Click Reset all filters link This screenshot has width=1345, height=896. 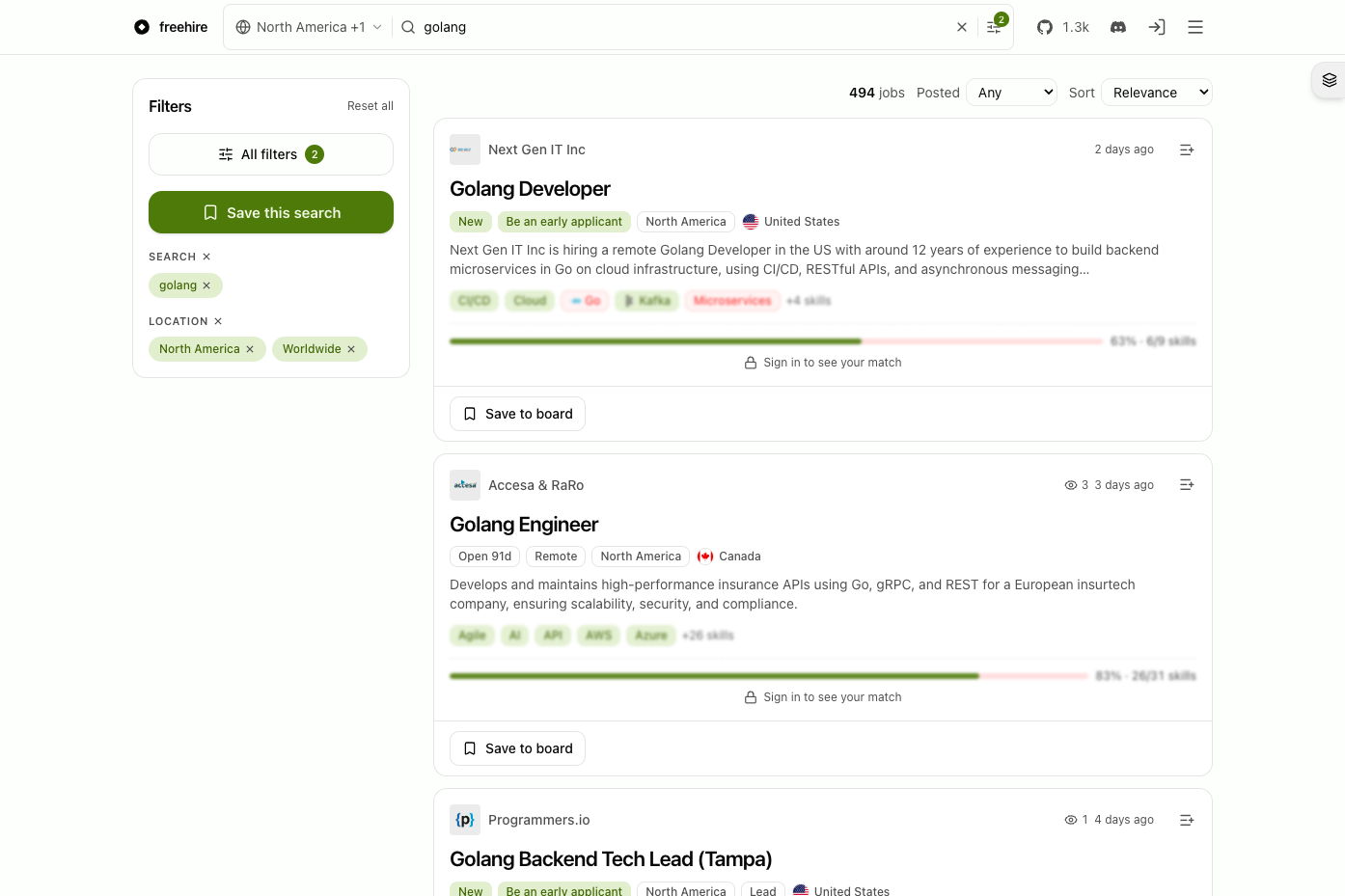click(x=371, y=106)
